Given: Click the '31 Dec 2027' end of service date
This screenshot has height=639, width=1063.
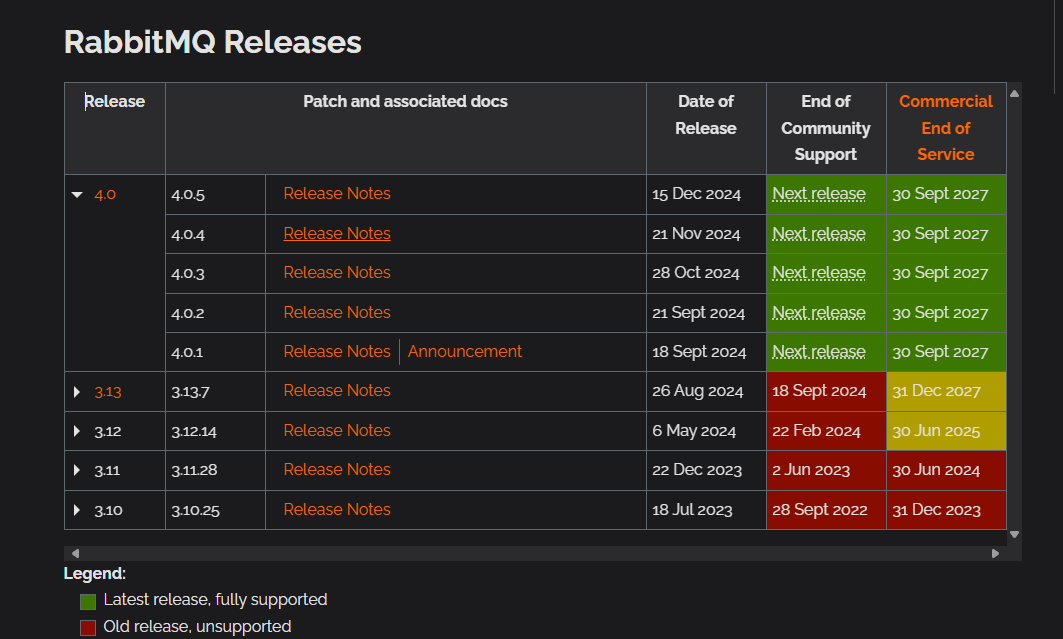Looking at the screenshot, I should (936, 391).
